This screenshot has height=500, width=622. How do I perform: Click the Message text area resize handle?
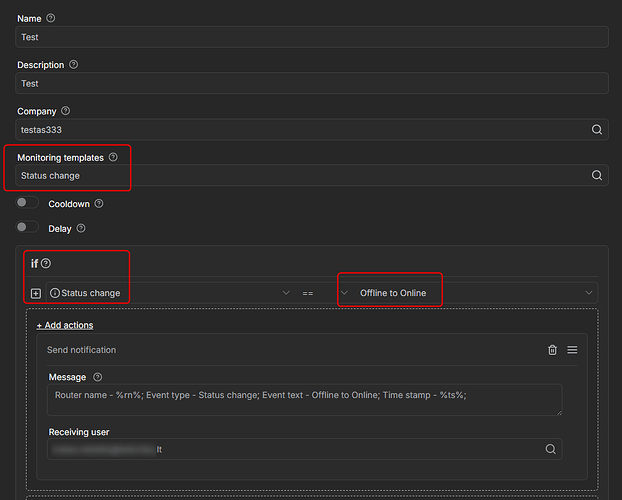point(559,413)
